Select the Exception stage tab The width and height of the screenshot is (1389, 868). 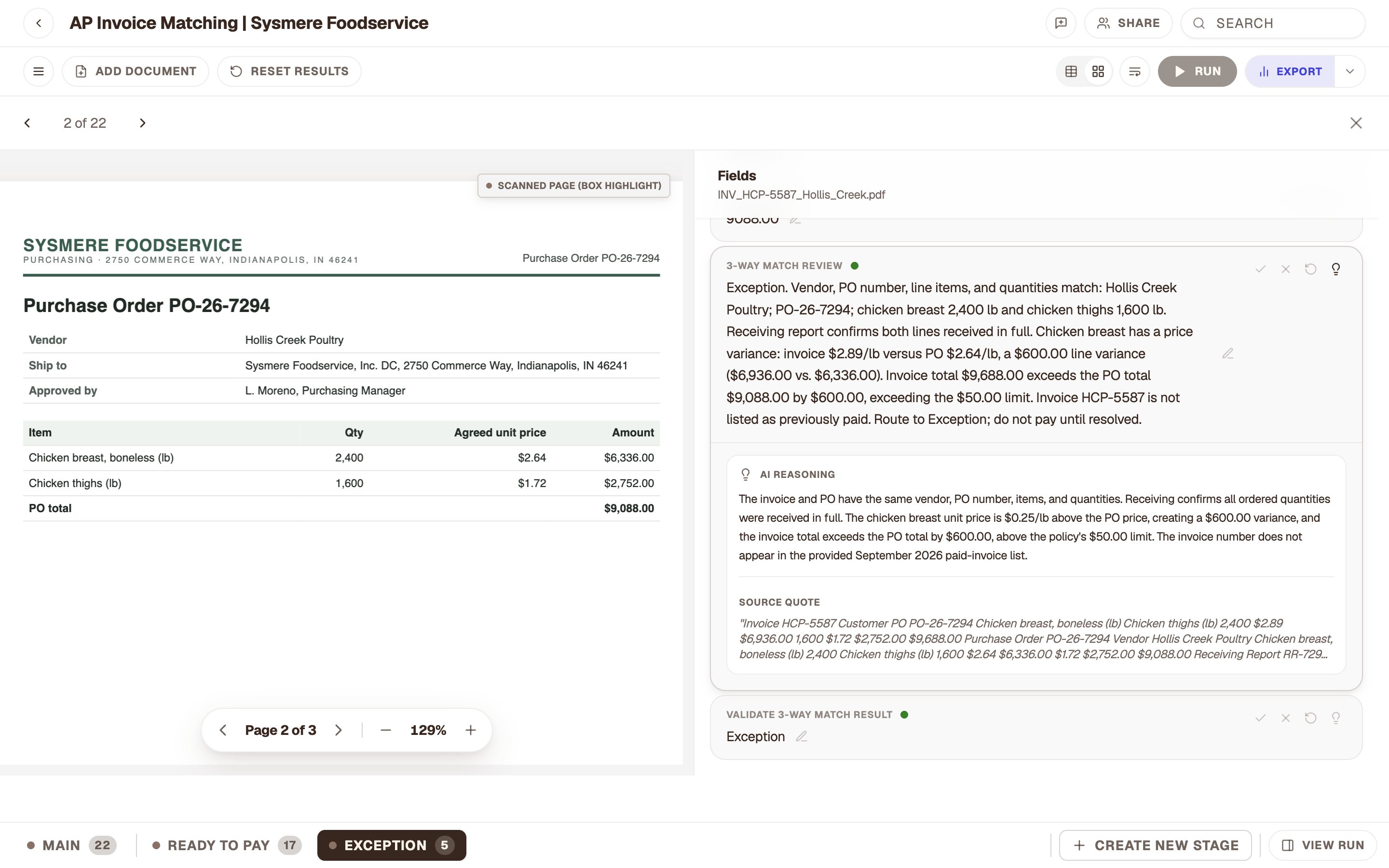[392, 845]
